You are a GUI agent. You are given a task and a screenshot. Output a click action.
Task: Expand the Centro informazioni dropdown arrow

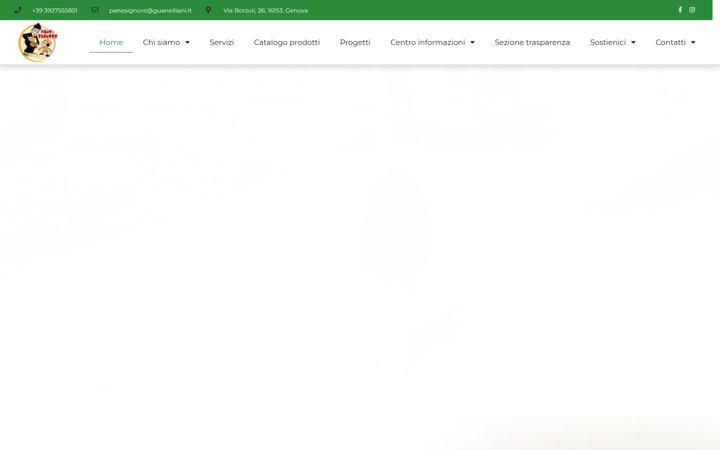pyautogui.click(x=472, y=42)
